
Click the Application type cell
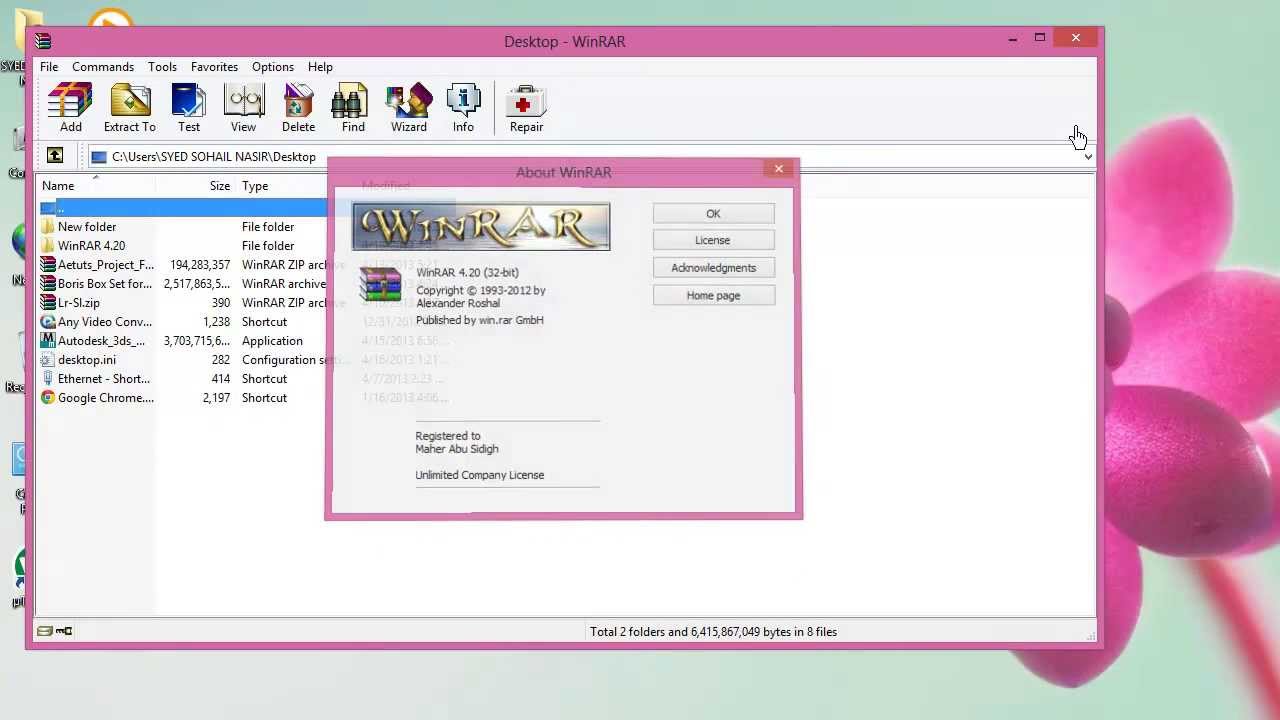tap(272, 341)
